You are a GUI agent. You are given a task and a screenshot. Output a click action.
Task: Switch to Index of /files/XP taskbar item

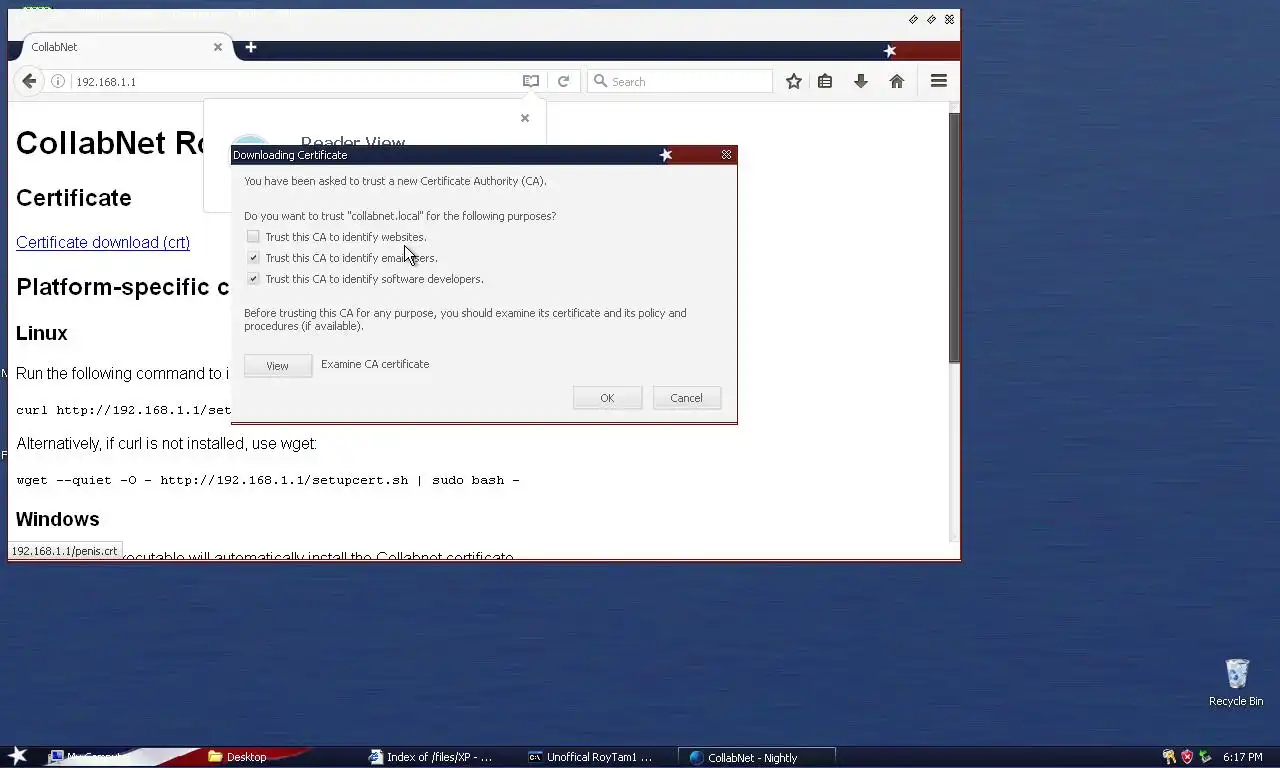click(x=431, y=757)
